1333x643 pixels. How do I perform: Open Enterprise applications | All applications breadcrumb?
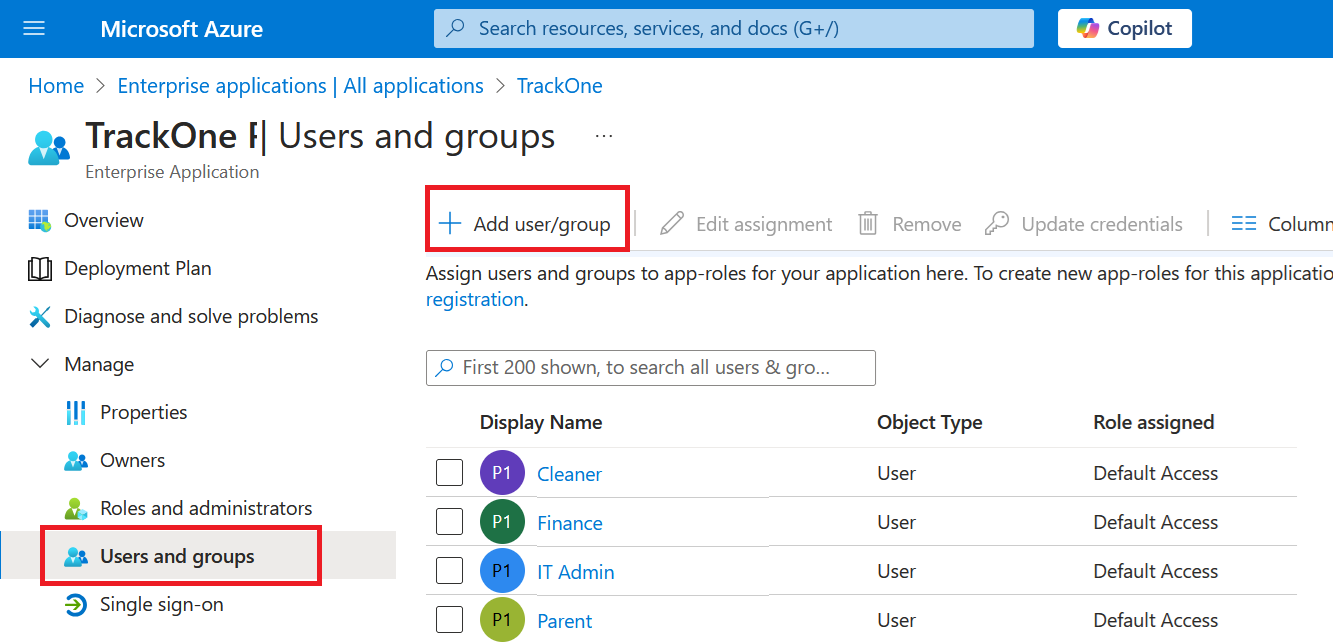pyautogui.click(x=300, y=86)
